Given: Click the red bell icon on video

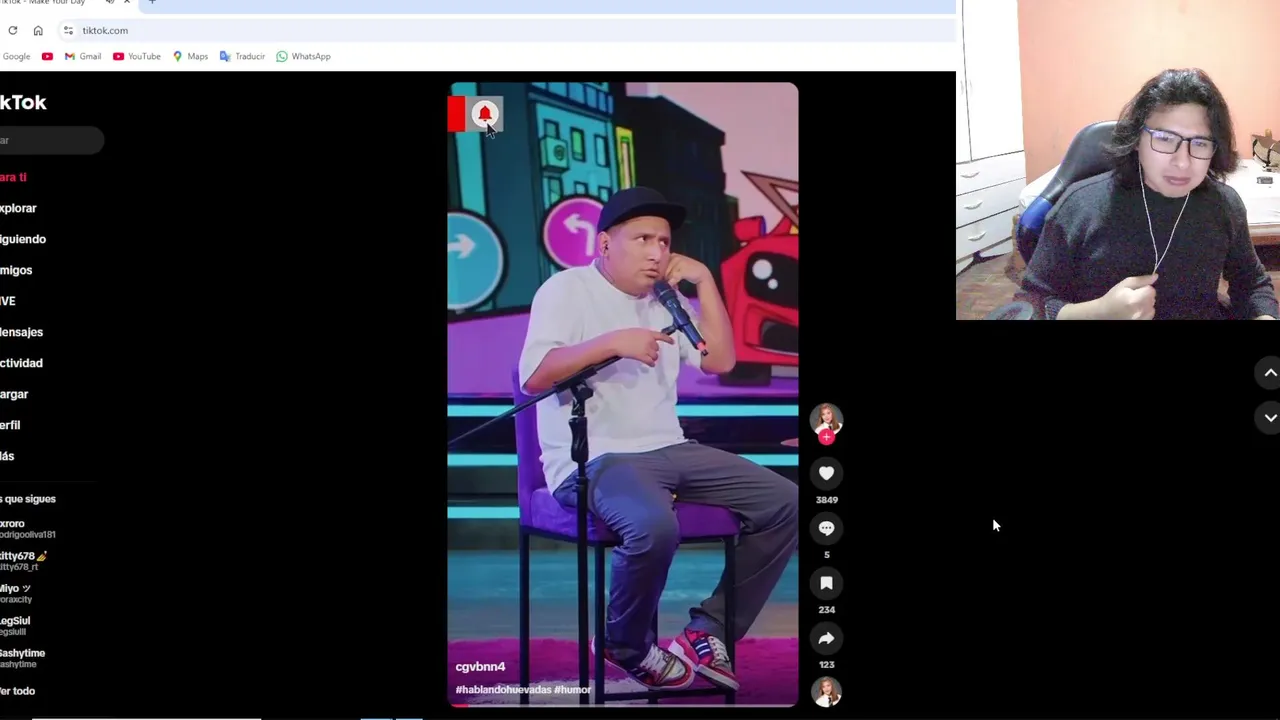Looking at the screenshot, I should [485, 114].
